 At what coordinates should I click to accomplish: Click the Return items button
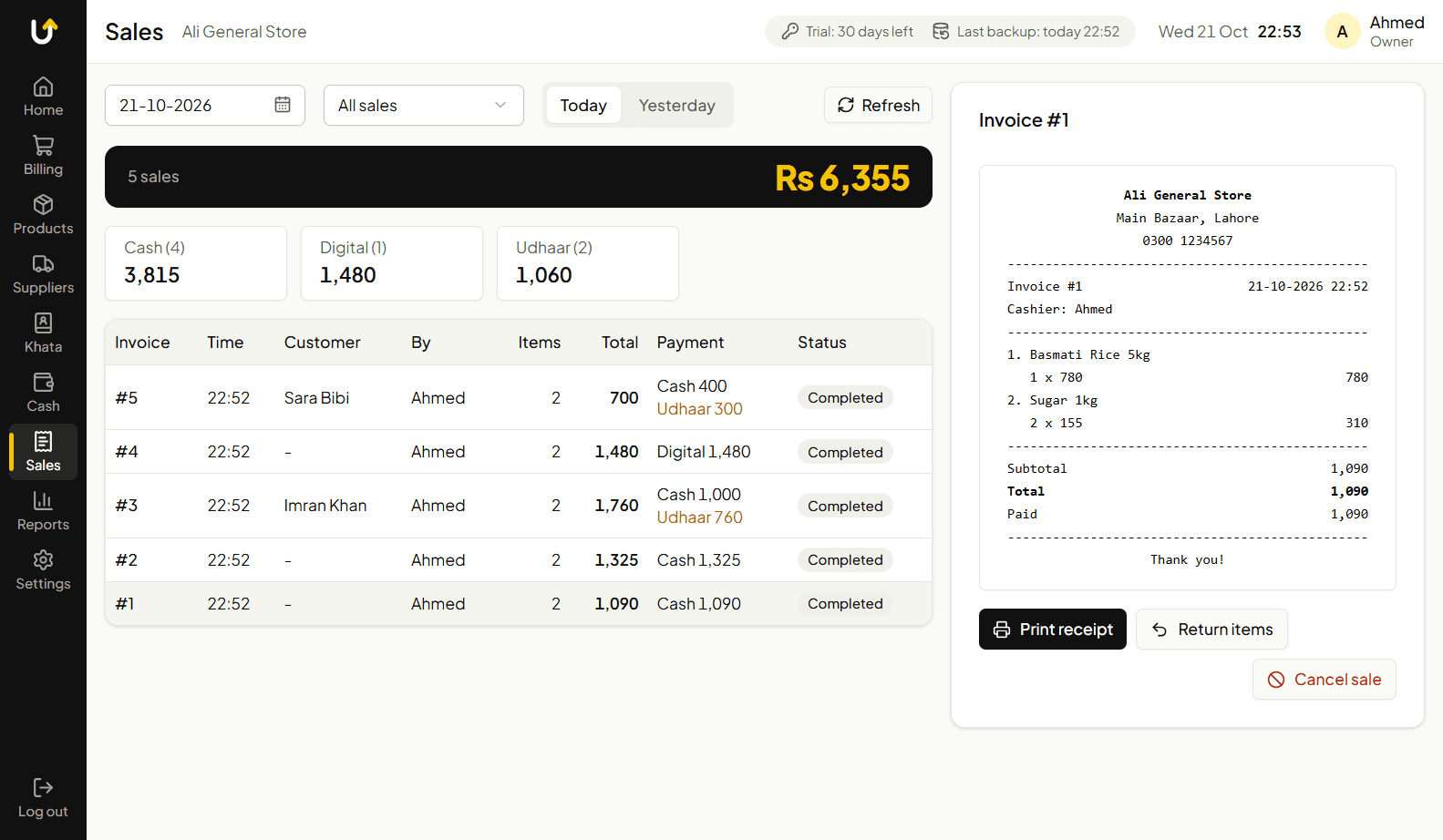[1211, 629]
